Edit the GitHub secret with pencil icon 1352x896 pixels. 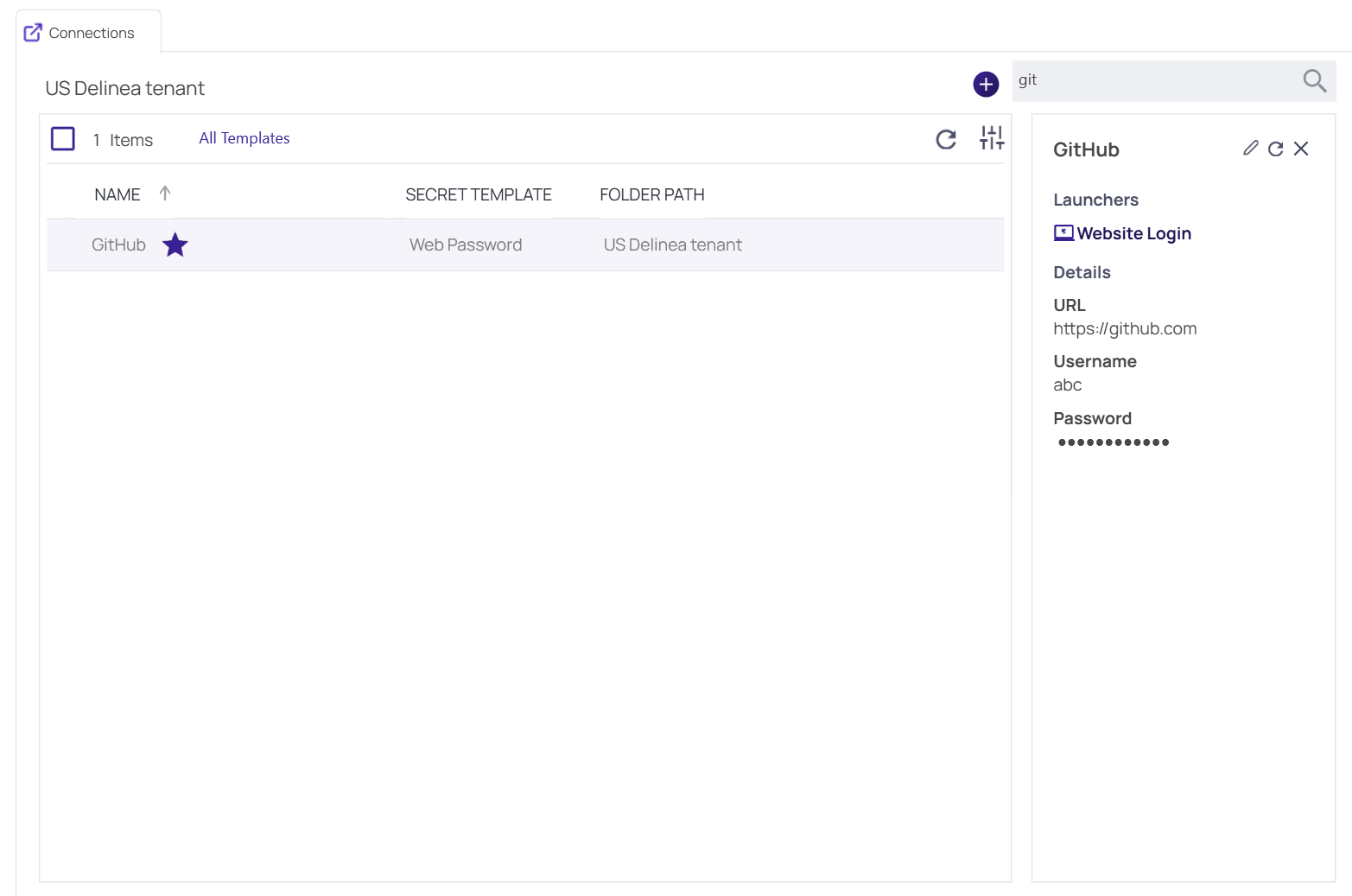(x=1250, y=149)
